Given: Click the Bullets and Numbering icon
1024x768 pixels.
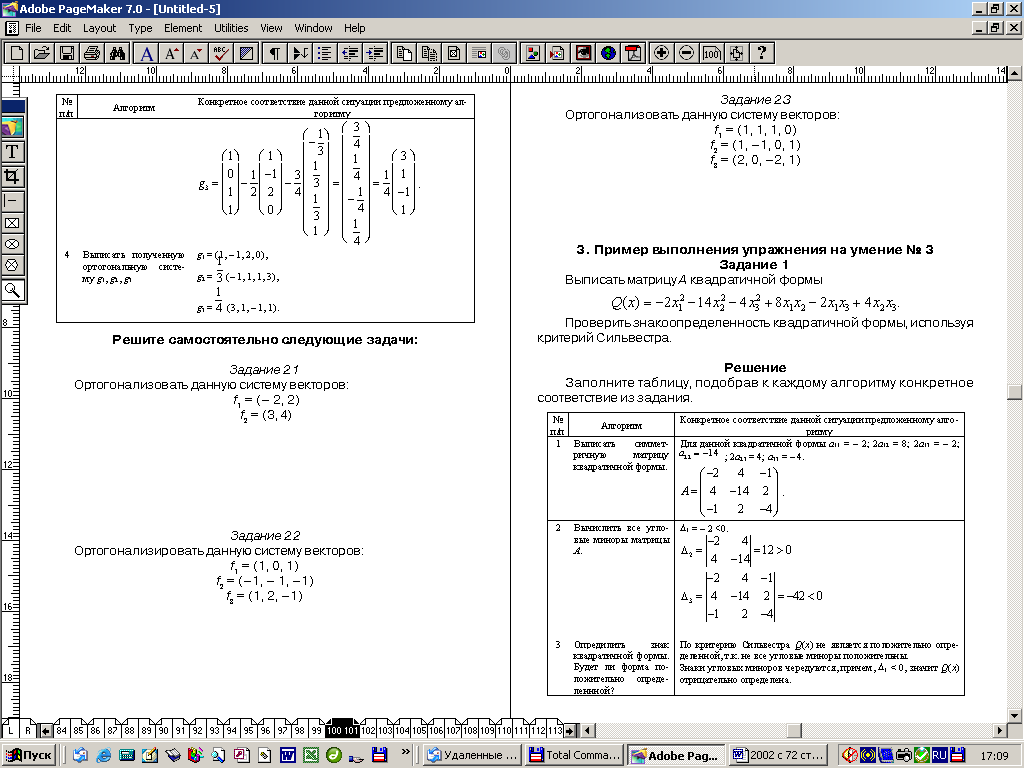Looking at the screenshot, I should click(x=325, y=53).
